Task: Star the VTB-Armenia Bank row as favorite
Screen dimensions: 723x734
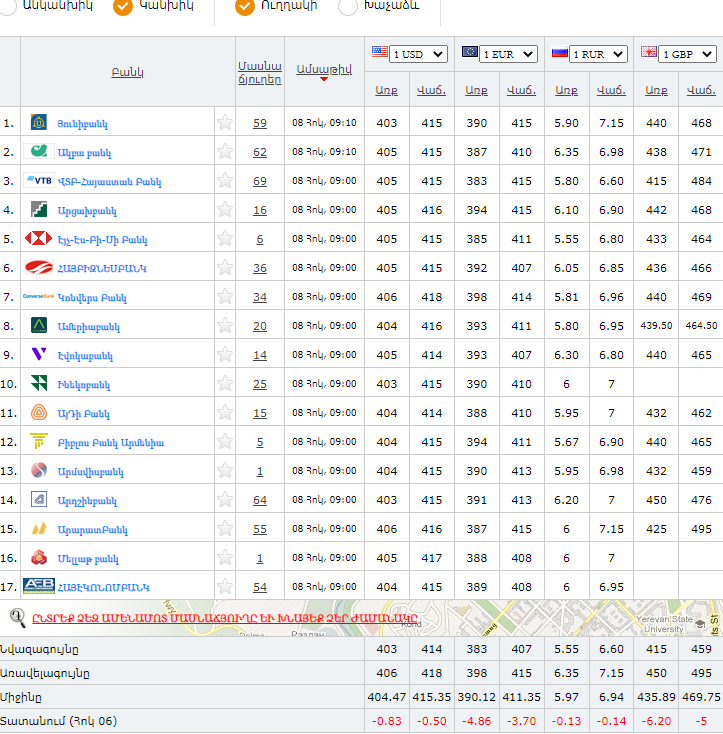Action: click(x=225, y=181)
